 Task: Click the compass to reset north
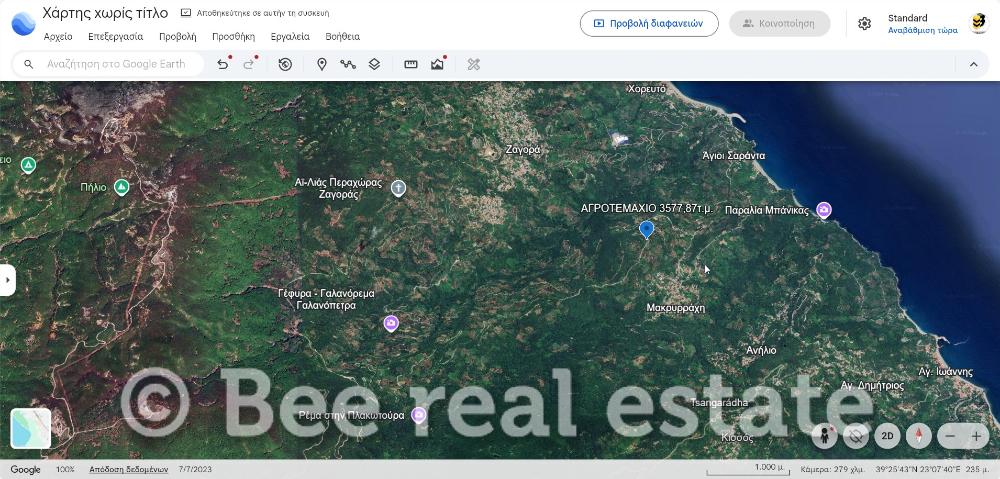pyautogui.click(x=918, y=435)
